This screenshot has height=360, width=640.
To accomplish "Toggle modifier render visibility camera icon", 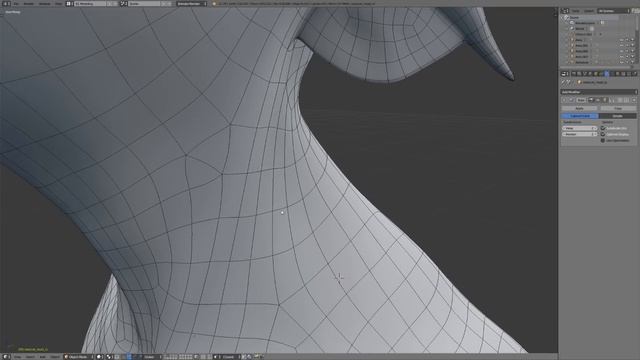I will [591, 100].
